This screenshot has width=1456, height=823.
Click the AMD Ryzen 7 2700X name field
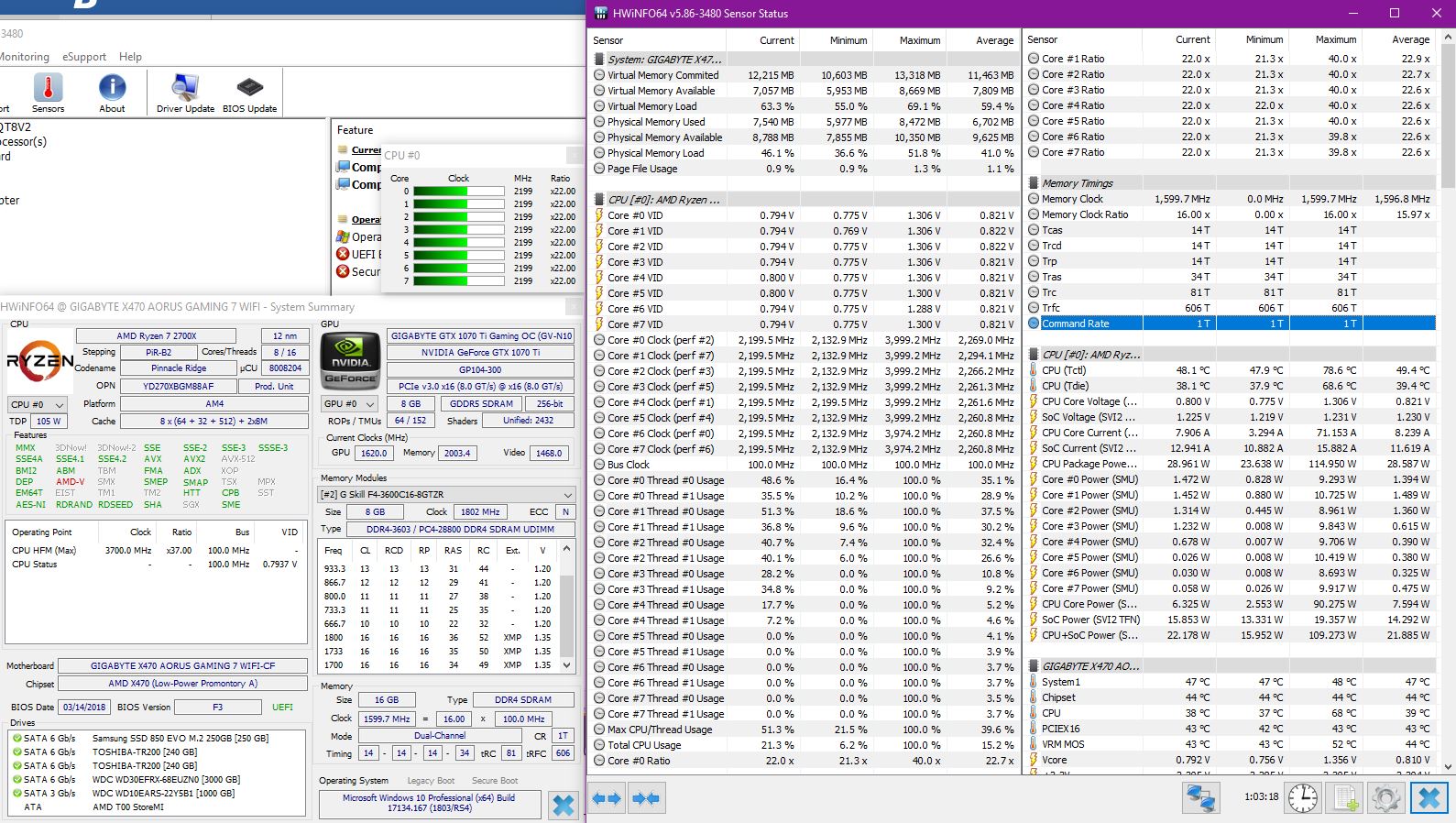157,335
